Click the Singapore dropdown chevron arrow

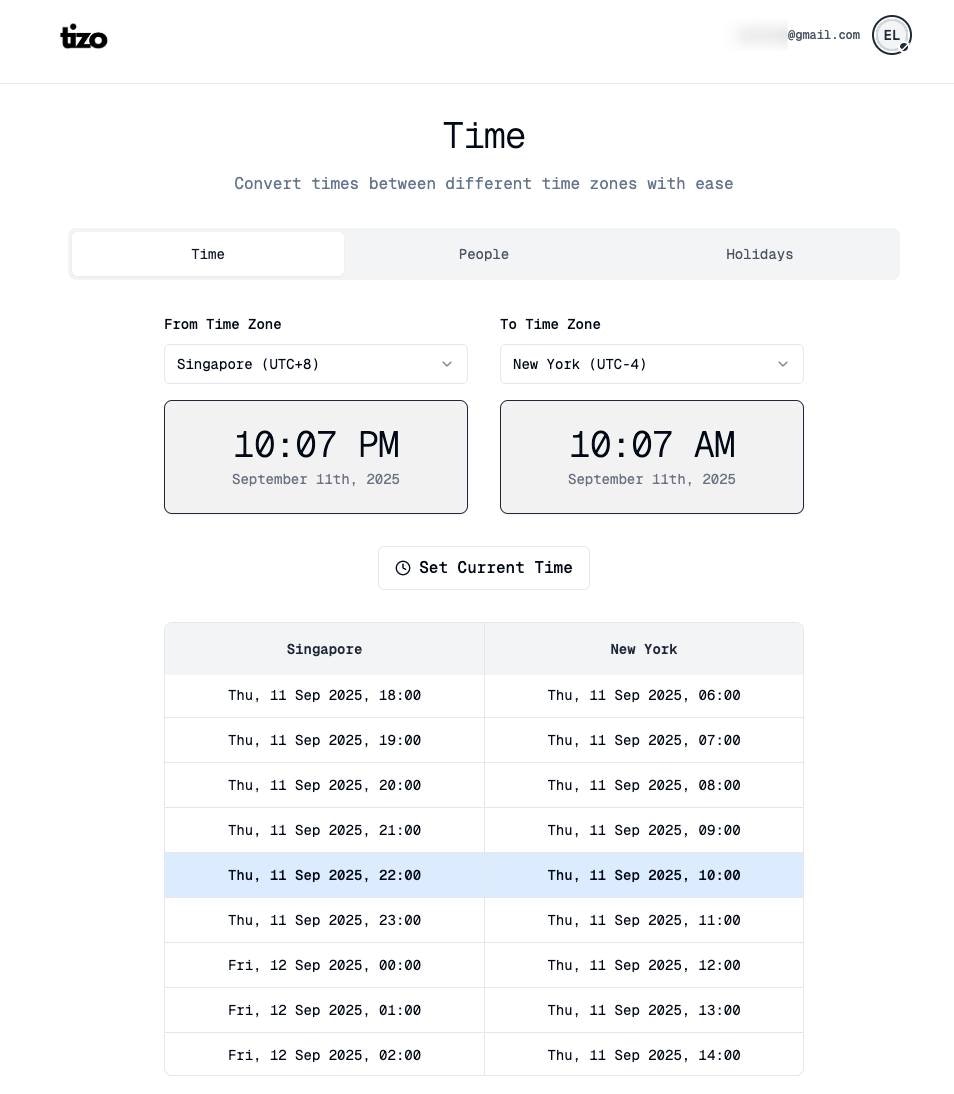pyautogui.click(x=447, y=364)
